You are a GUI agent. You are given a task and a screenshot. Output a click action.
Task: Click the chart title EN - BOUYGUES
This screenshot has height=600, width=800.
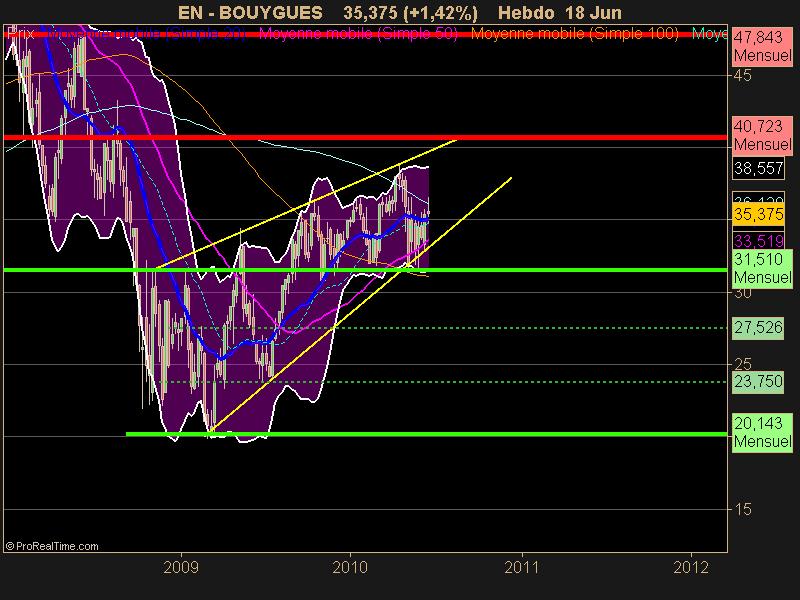tap(250, 12)
